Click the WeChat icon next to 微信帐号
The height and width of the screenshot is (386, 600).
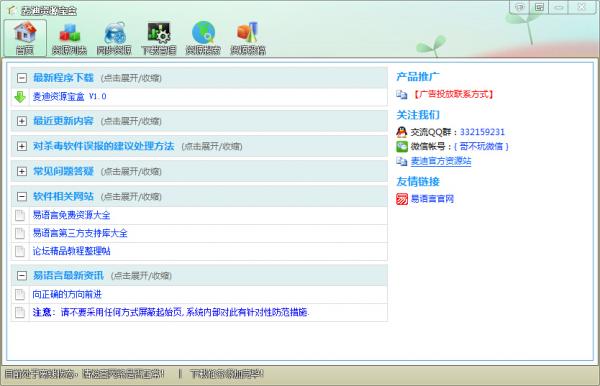[402, 146]
